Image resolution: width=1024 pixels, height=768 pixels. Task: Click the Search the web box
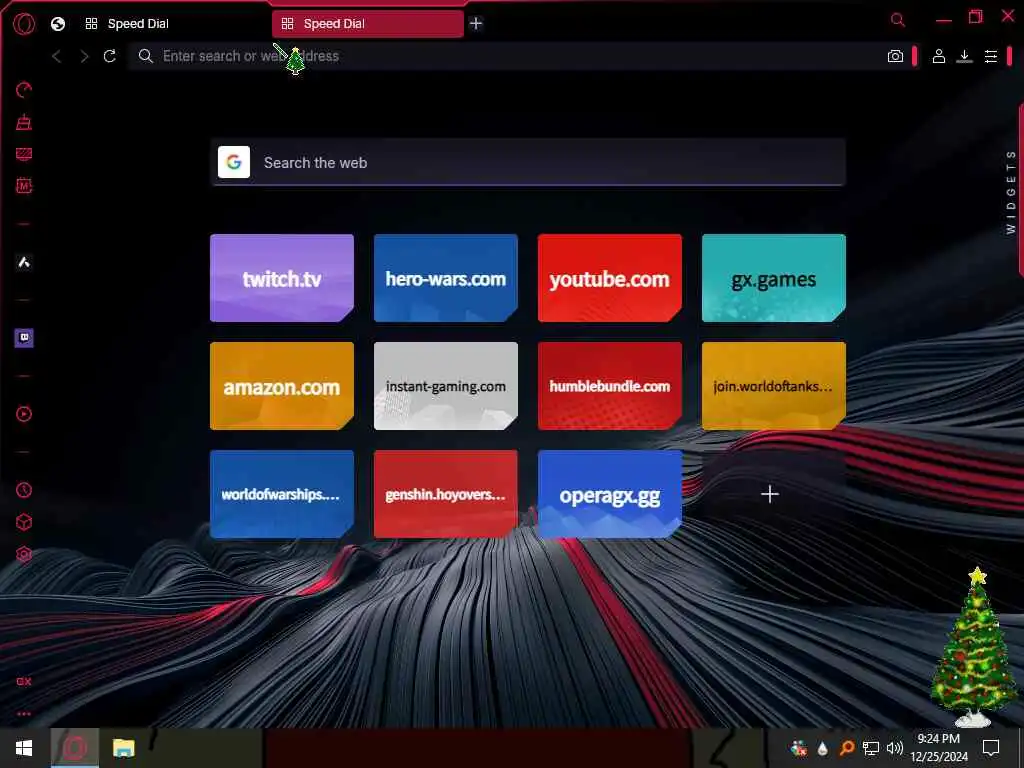coord(528,163)
